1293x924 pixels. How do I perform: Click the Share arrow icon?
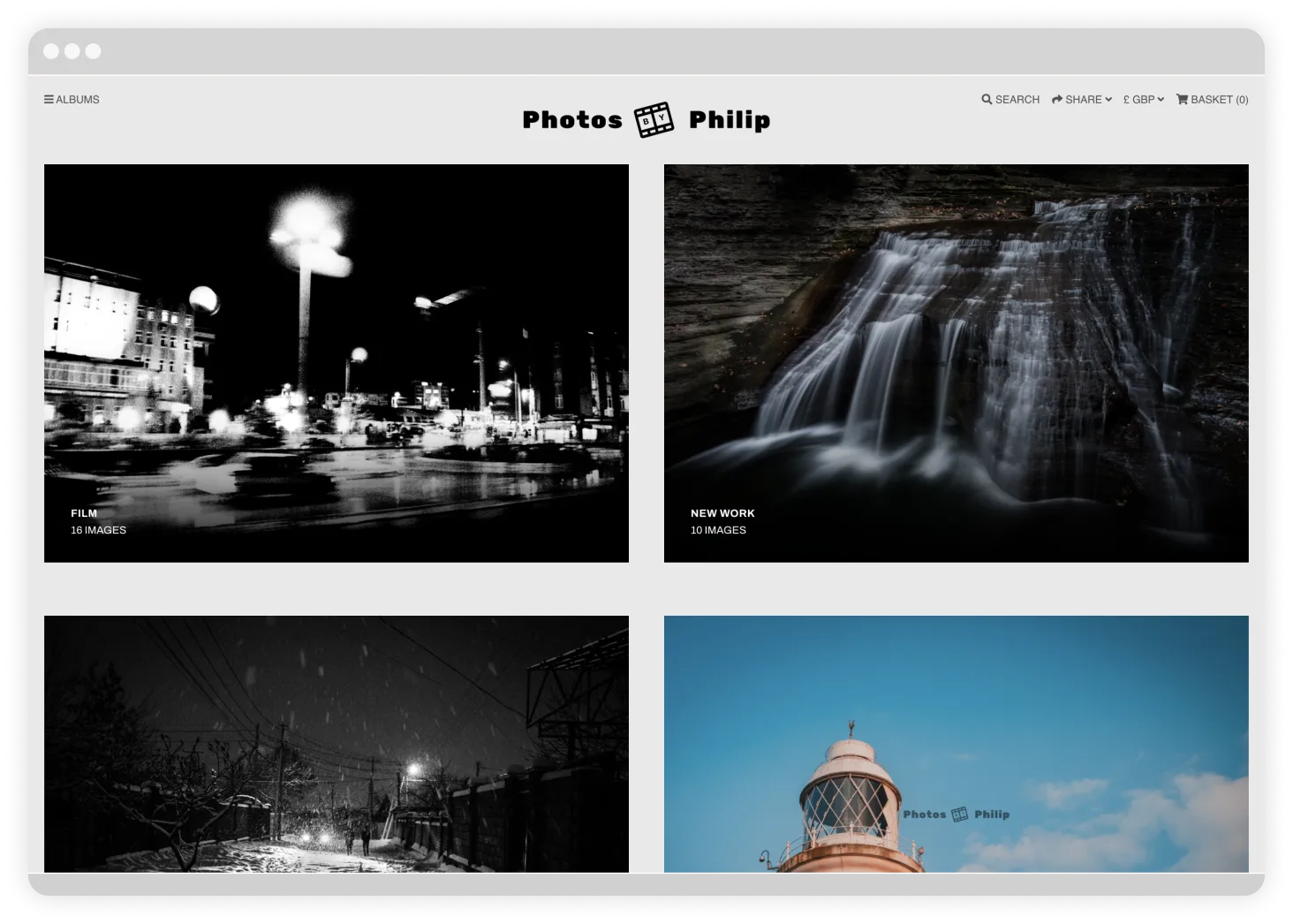[1057, 100]
